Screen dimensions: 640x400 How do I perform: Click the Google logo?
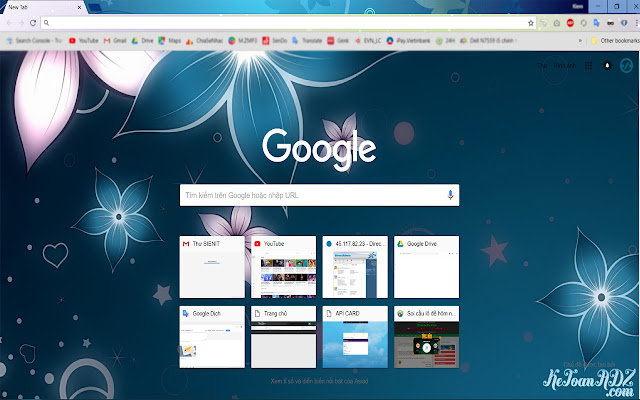(319, 148)
